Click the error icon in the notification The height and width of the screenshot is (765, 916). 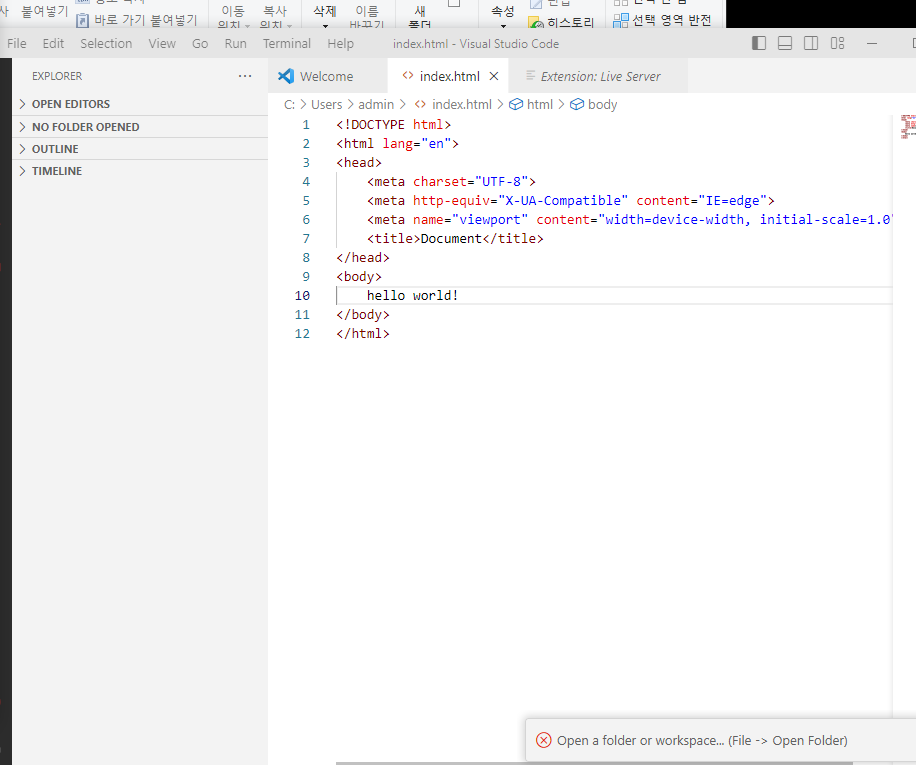click(543, 740)
